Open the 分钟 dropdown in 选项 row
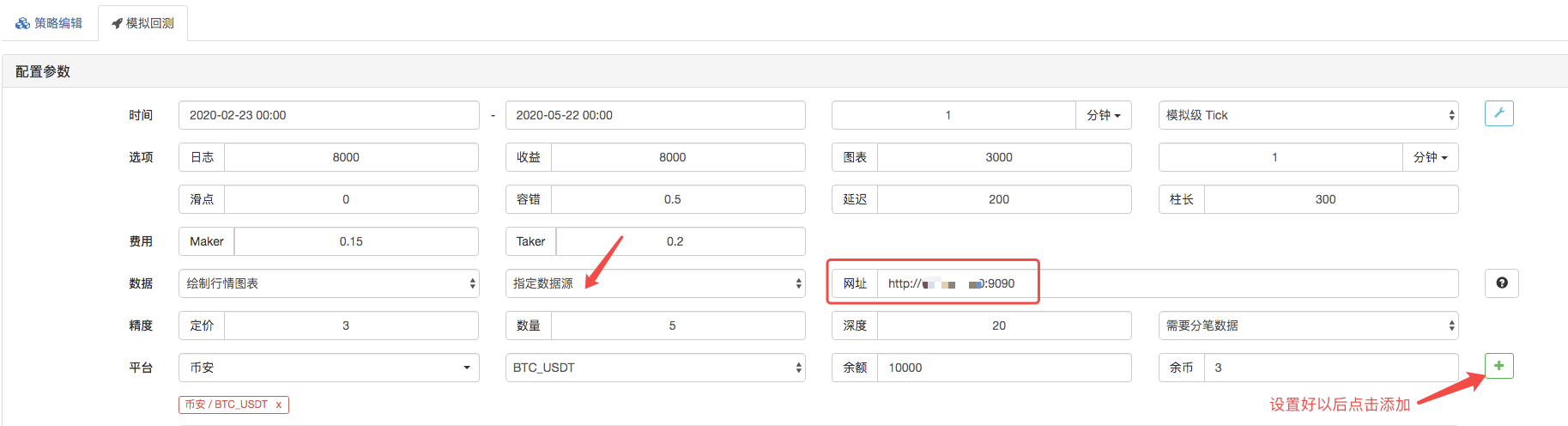The image size is (1568, 426). click(1430, 157)
